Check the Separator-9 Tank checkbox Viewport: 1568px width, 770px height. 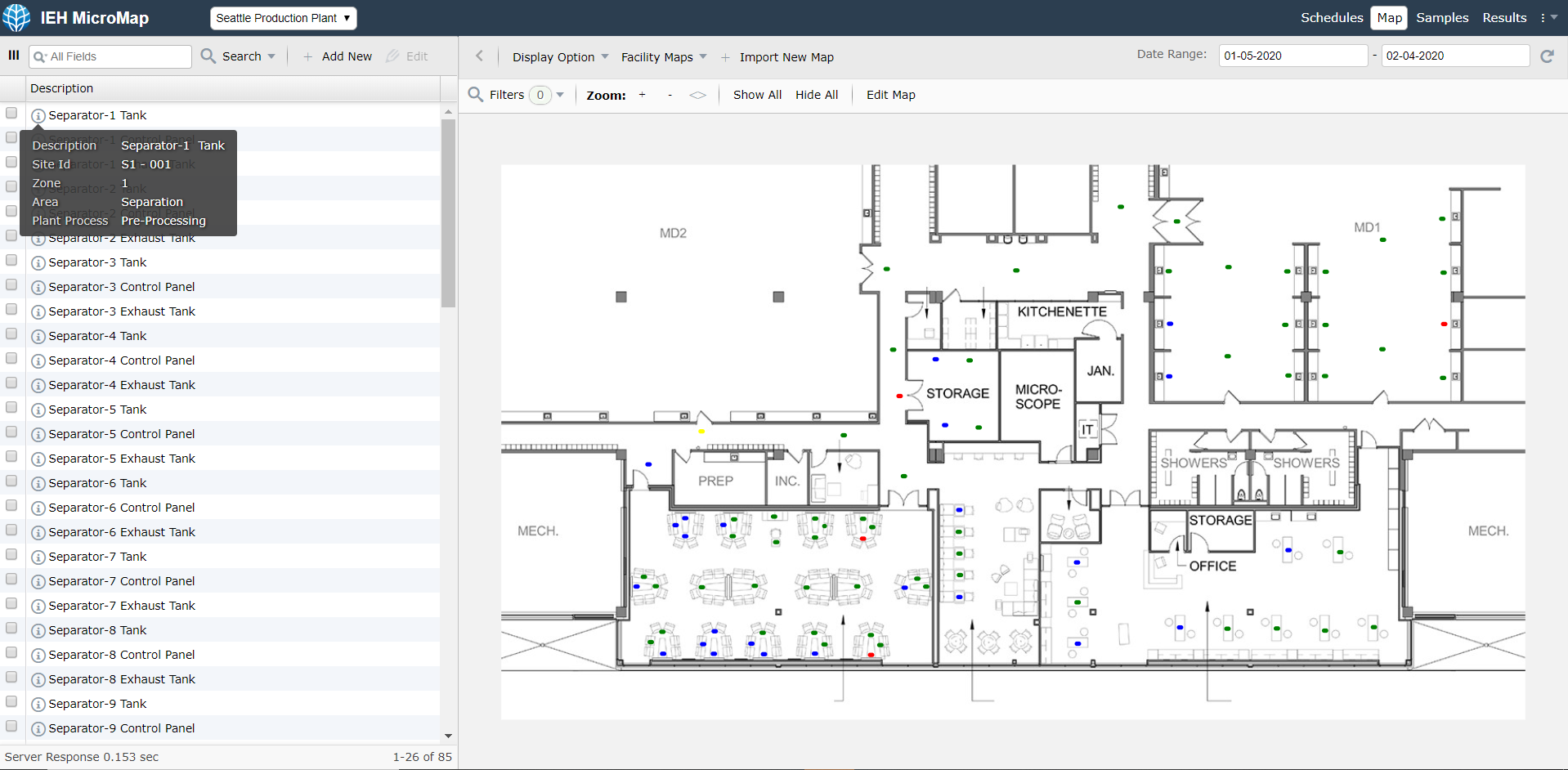pos(11,701)
